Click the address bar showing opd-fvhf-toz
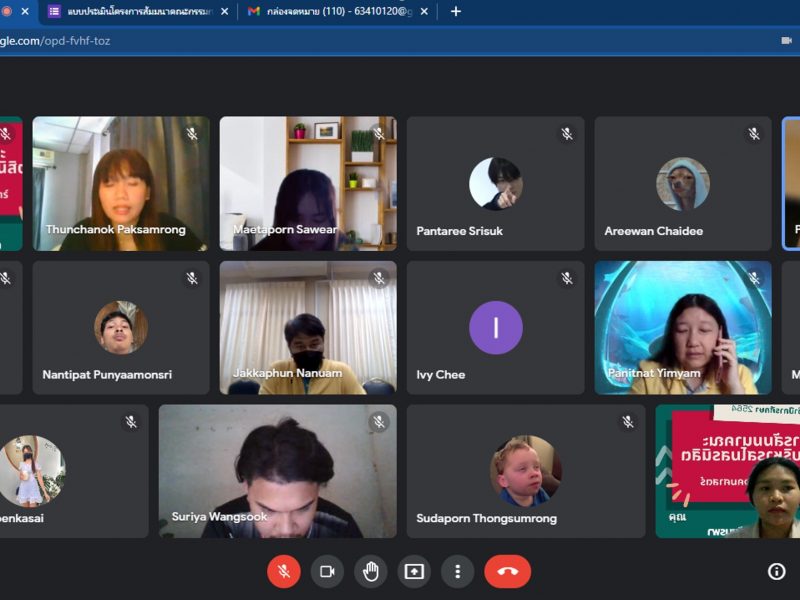The image size is (800, 600). pyautogui.click(x=300, y=40)
